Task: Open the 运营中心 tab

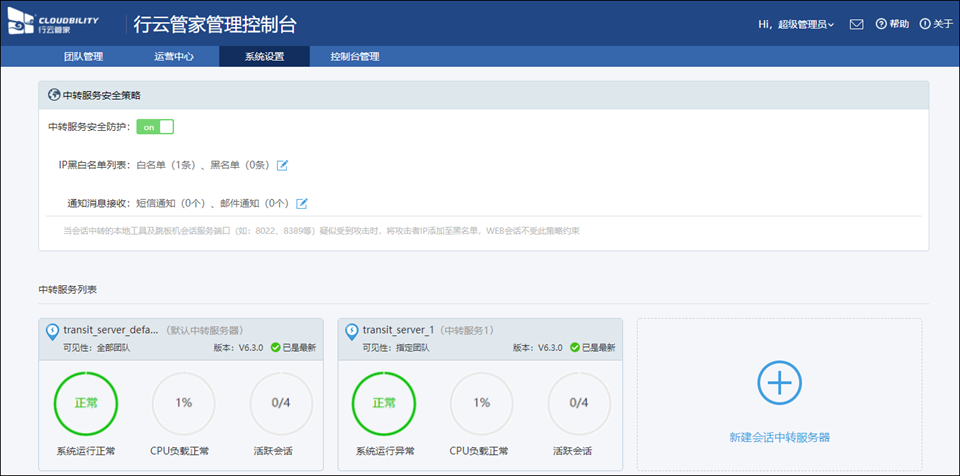Action: (x=174, y=57)
